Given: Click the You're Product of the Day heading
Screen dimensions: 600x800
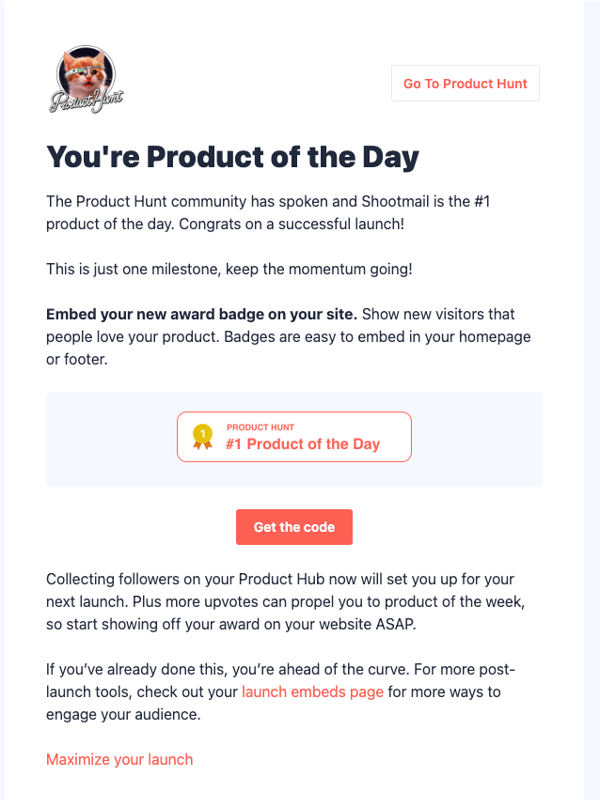Looking at the screenshot, I should click(232, 157).
